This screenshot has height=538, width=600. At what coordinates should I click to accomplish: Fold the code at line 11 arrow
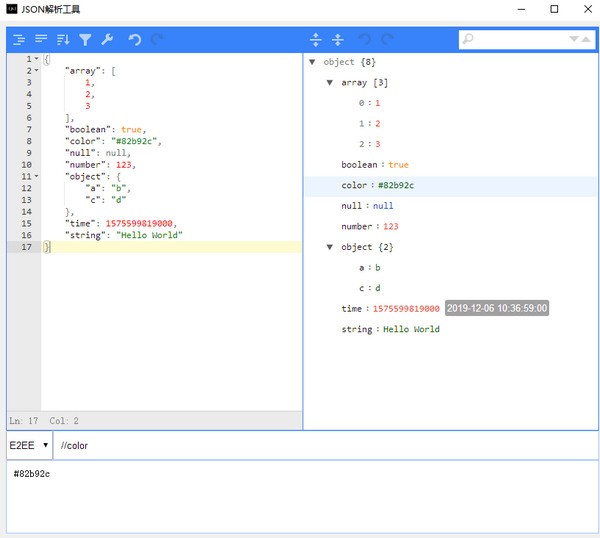[x=37, y=176]
